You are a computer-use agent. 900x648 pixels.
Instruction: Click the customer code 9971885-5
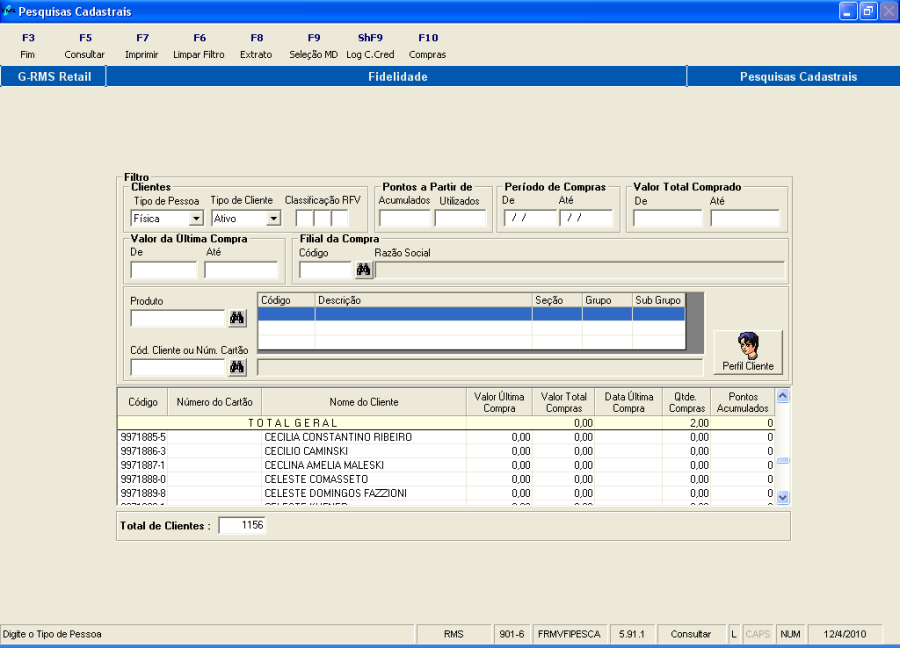tap(143, 437)
